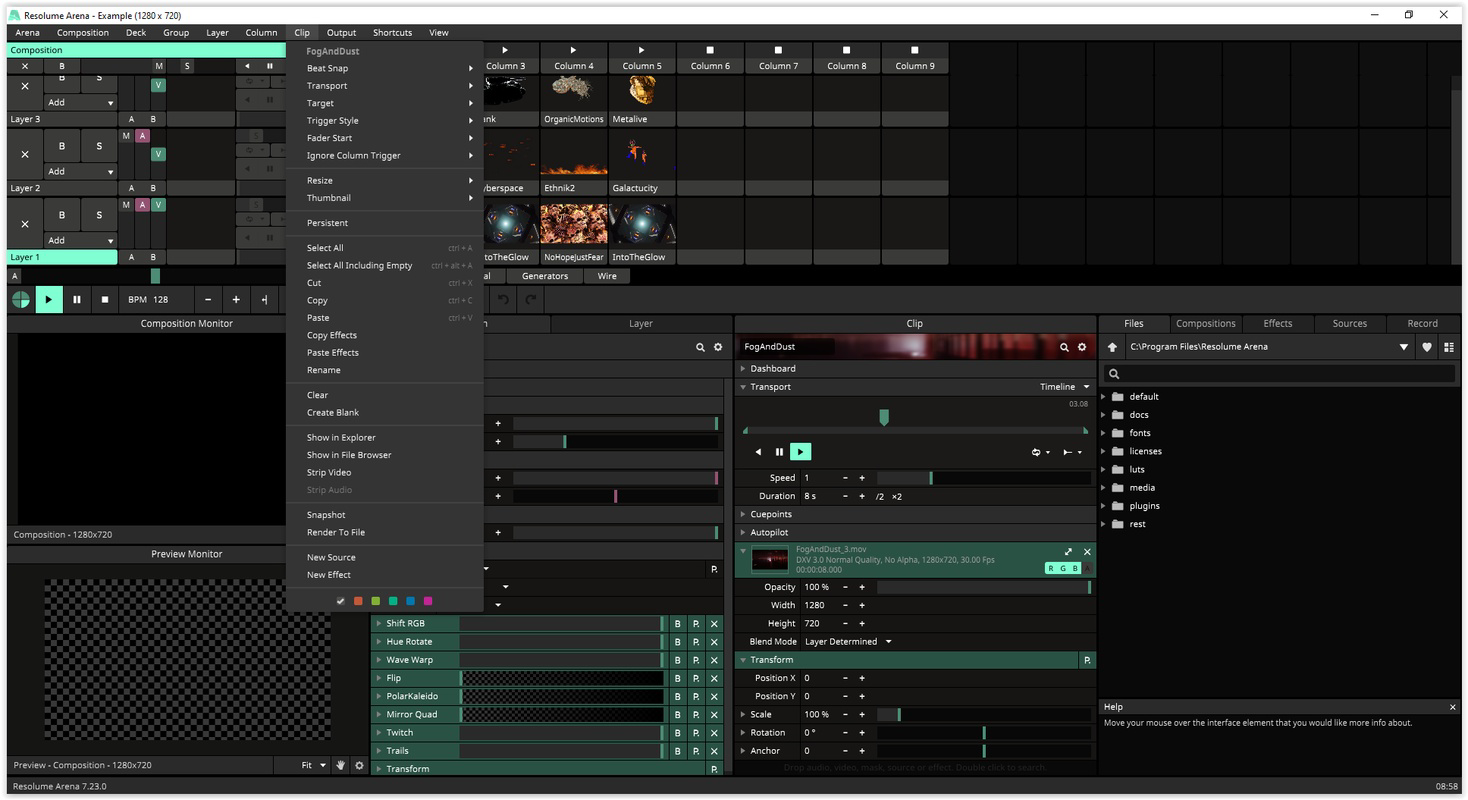This screenshot has height=800, width=1468.
Task: Open the Clip panel gear settings
Action: [x=1082, y=347]
